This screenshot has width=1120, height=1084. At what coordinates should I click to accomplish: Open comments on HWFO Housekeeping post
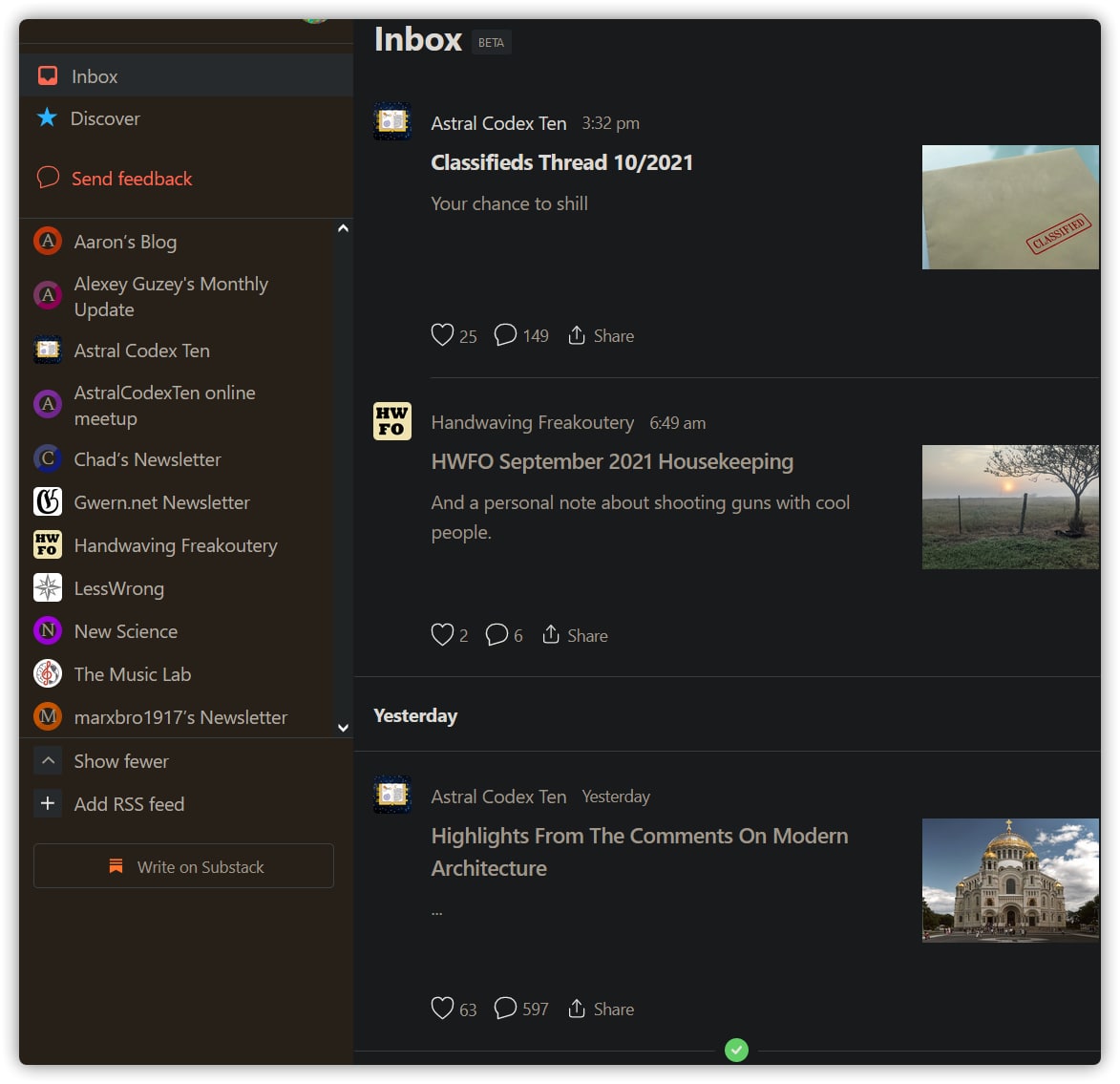click(x=503, y=634)
